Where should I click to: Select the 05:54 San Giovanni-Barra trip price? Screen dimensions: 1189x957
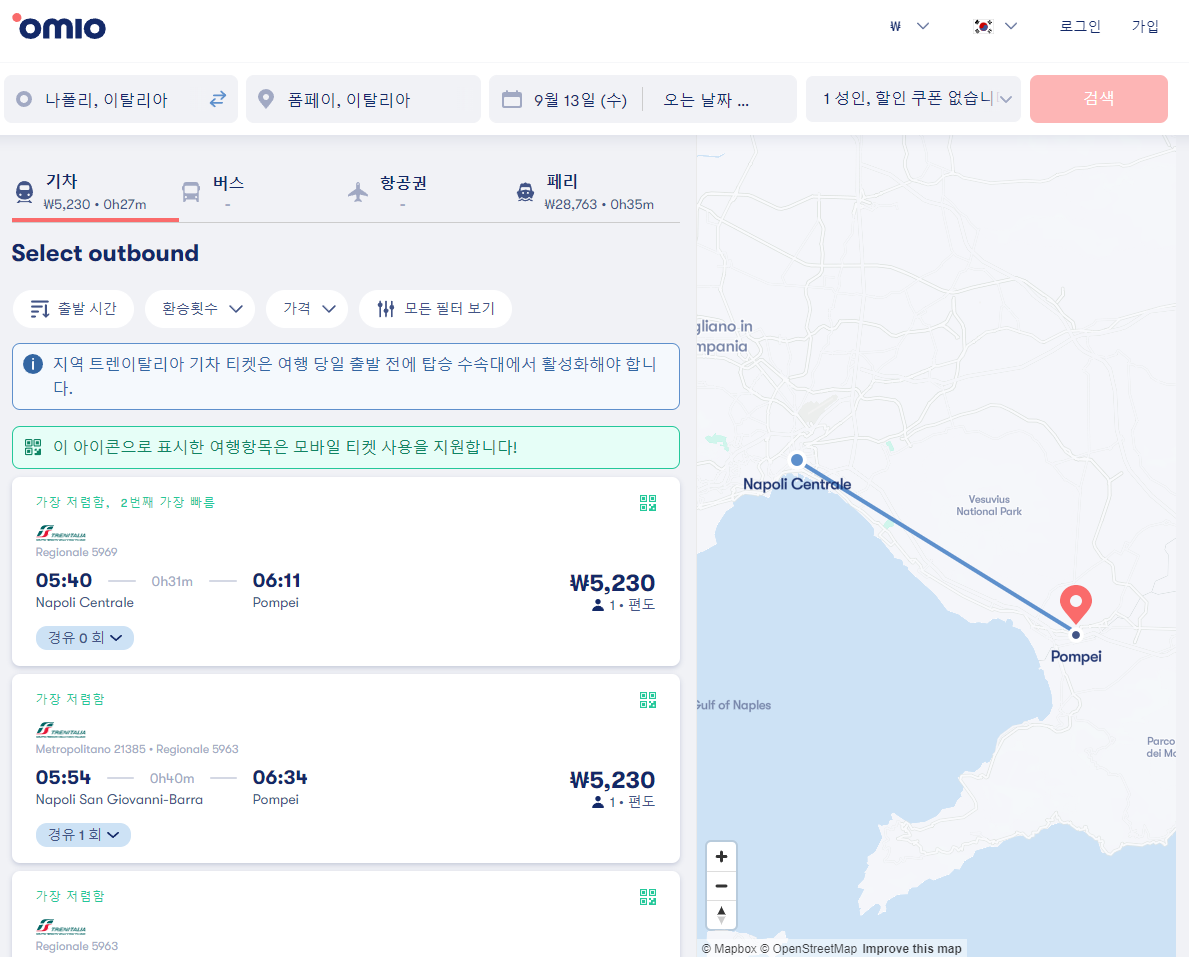[x=612, y=780]
